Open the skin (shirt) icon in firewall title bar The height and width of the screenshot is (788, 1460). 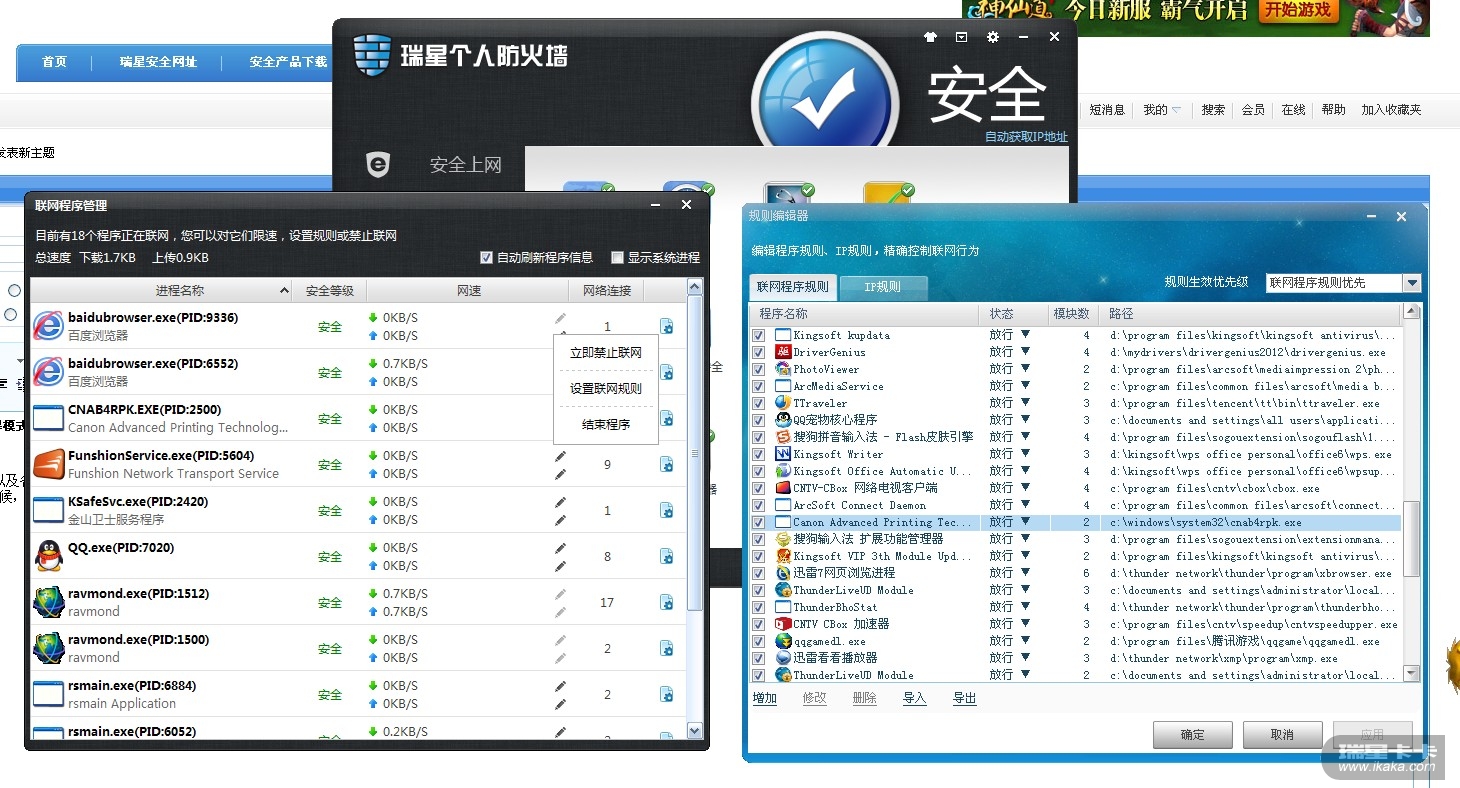click(x=930, y=37)
